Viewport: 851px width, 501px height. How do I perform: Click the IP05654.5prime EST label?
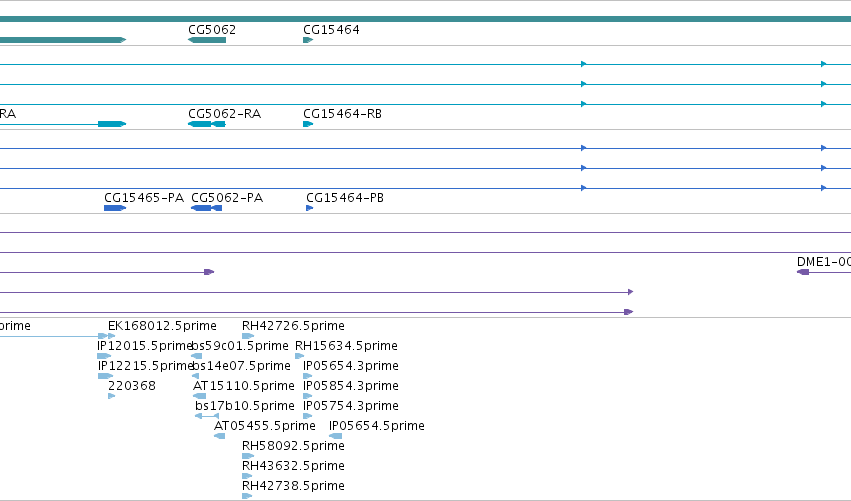377,426
